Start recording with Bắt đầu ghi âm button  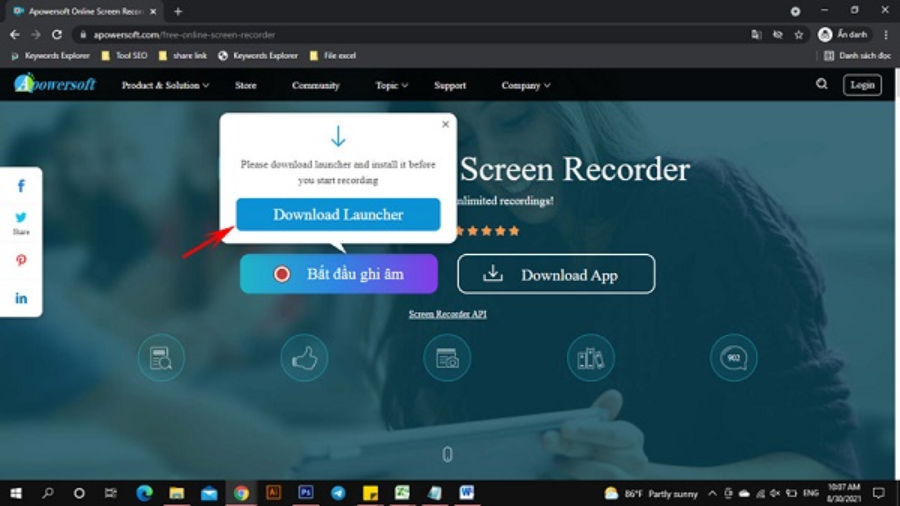pos(339,274)
